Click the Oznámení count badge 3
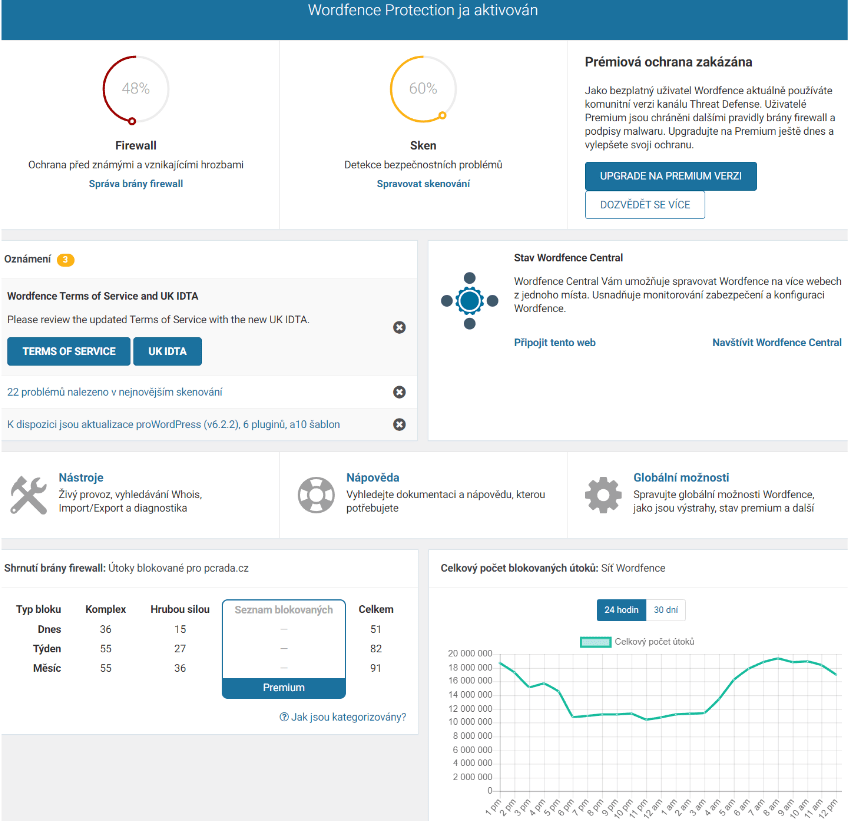The width and height of the screenshot is (849, 821). 66,260
